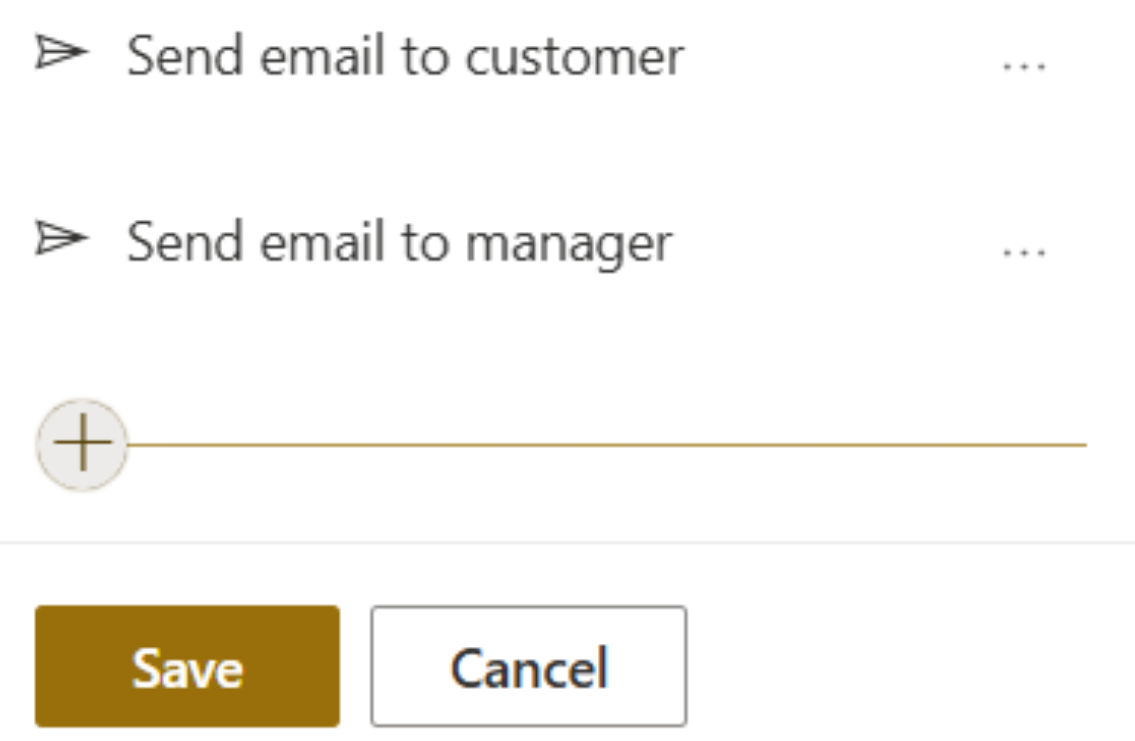
Task: Open the manager row by clicking its label
Action: [400, 243]
